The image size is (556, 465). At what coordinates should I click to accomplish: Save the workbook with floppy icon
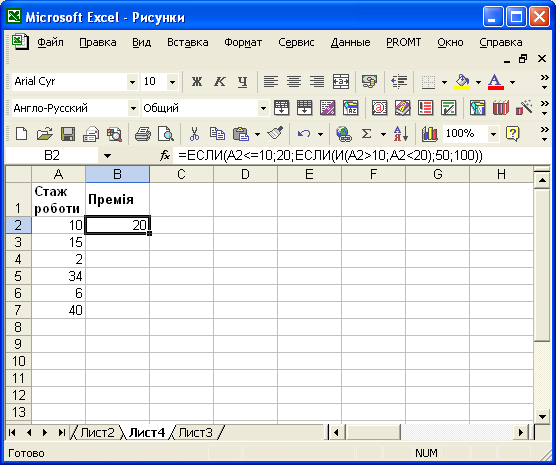click(68, 134)
